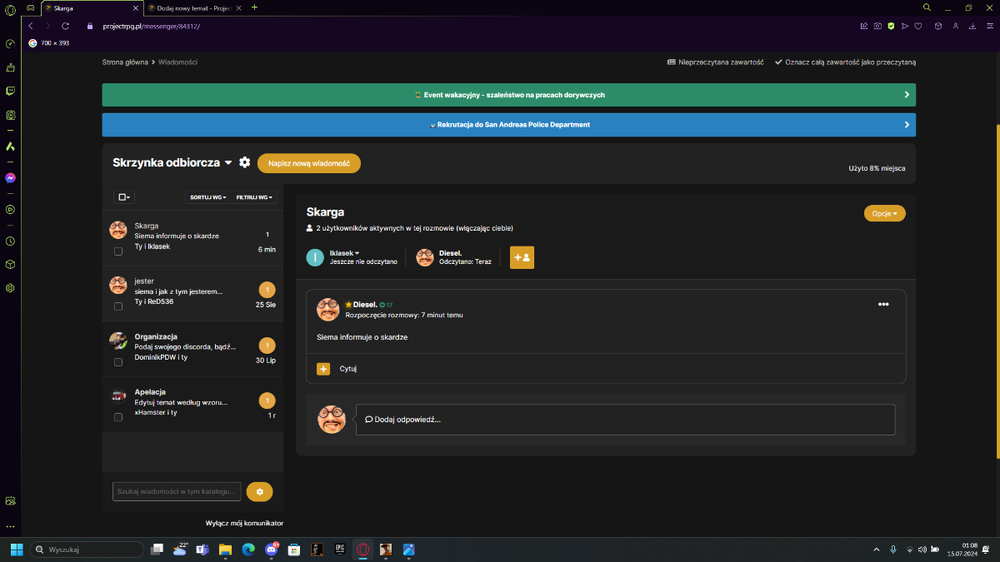Click Napisz nową wiadomość button
The height and width of the screenshot is (562, 1000).
(309, 163)
